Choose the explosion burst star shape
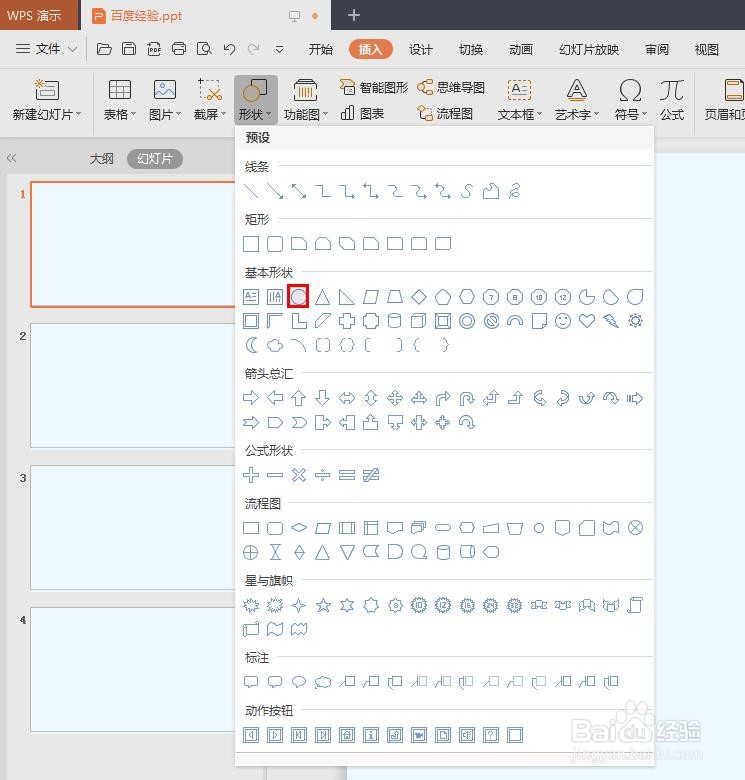Viewport: 745px width, 780px height. [x=251, y=605]
